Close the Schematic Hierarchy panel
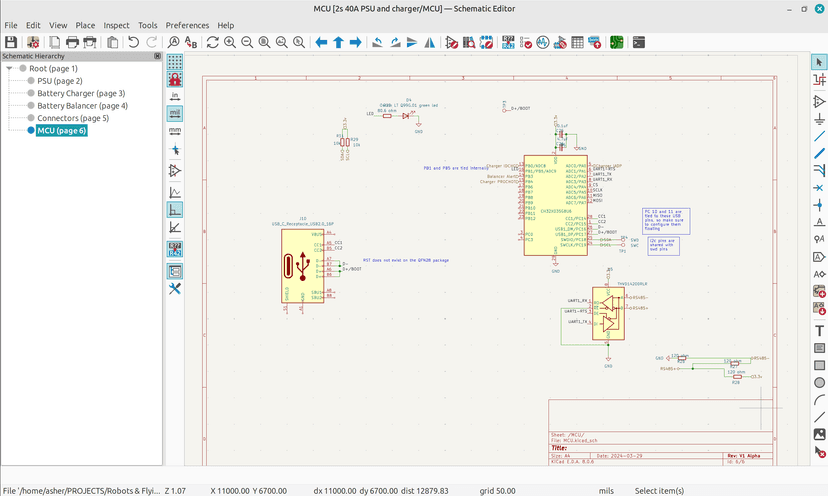828x496 pixels. tap(157, 56)
